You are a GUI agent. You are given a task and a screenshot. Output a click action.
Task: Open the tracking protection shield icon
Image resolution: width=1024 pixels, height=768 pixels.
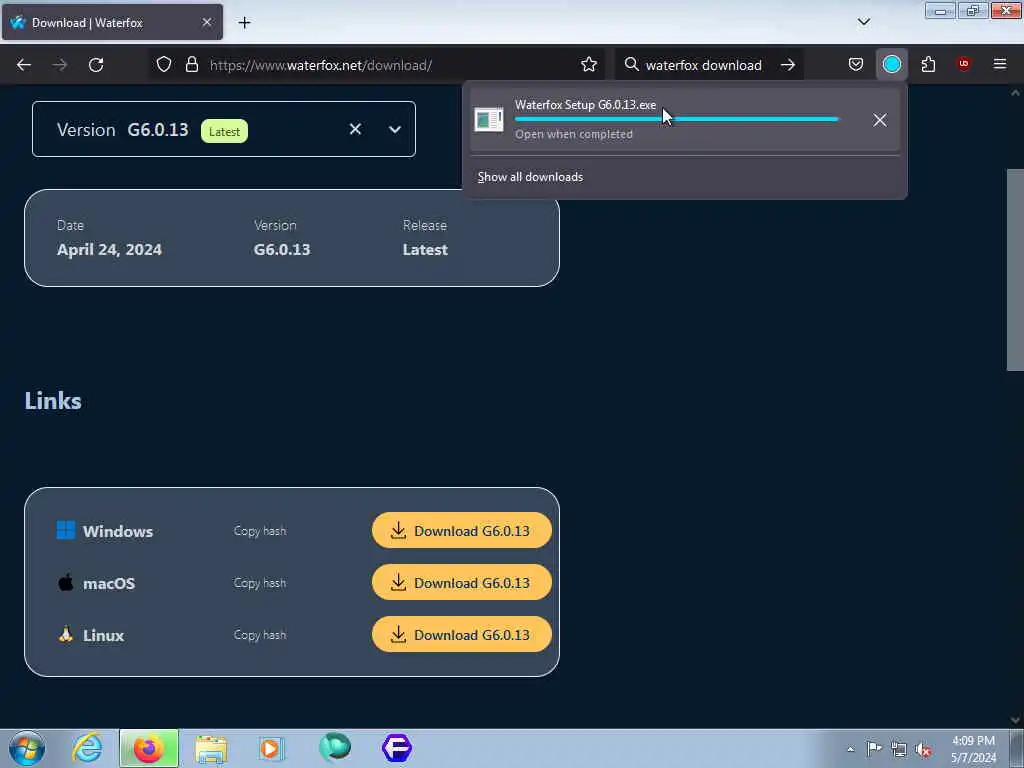pos(164,64)
